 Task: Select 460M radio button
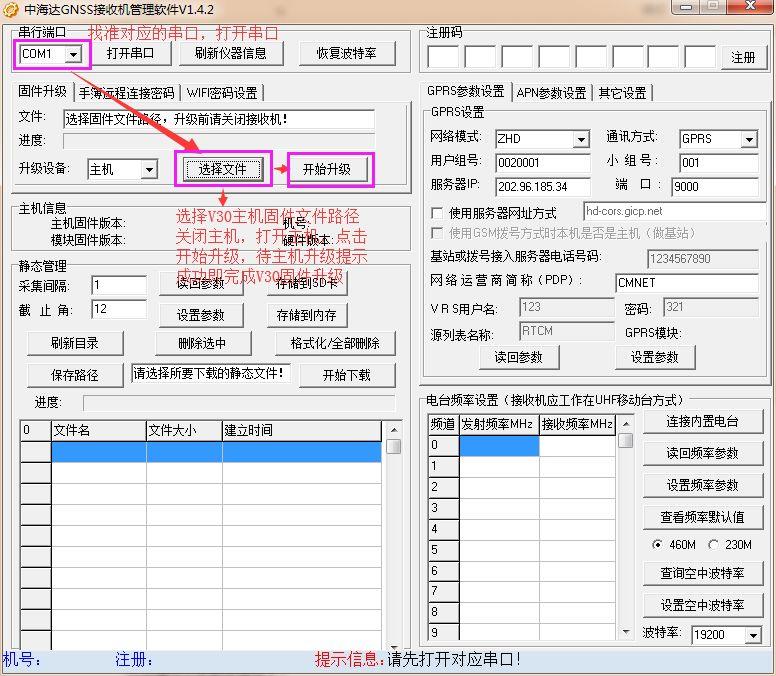[657, 545]
